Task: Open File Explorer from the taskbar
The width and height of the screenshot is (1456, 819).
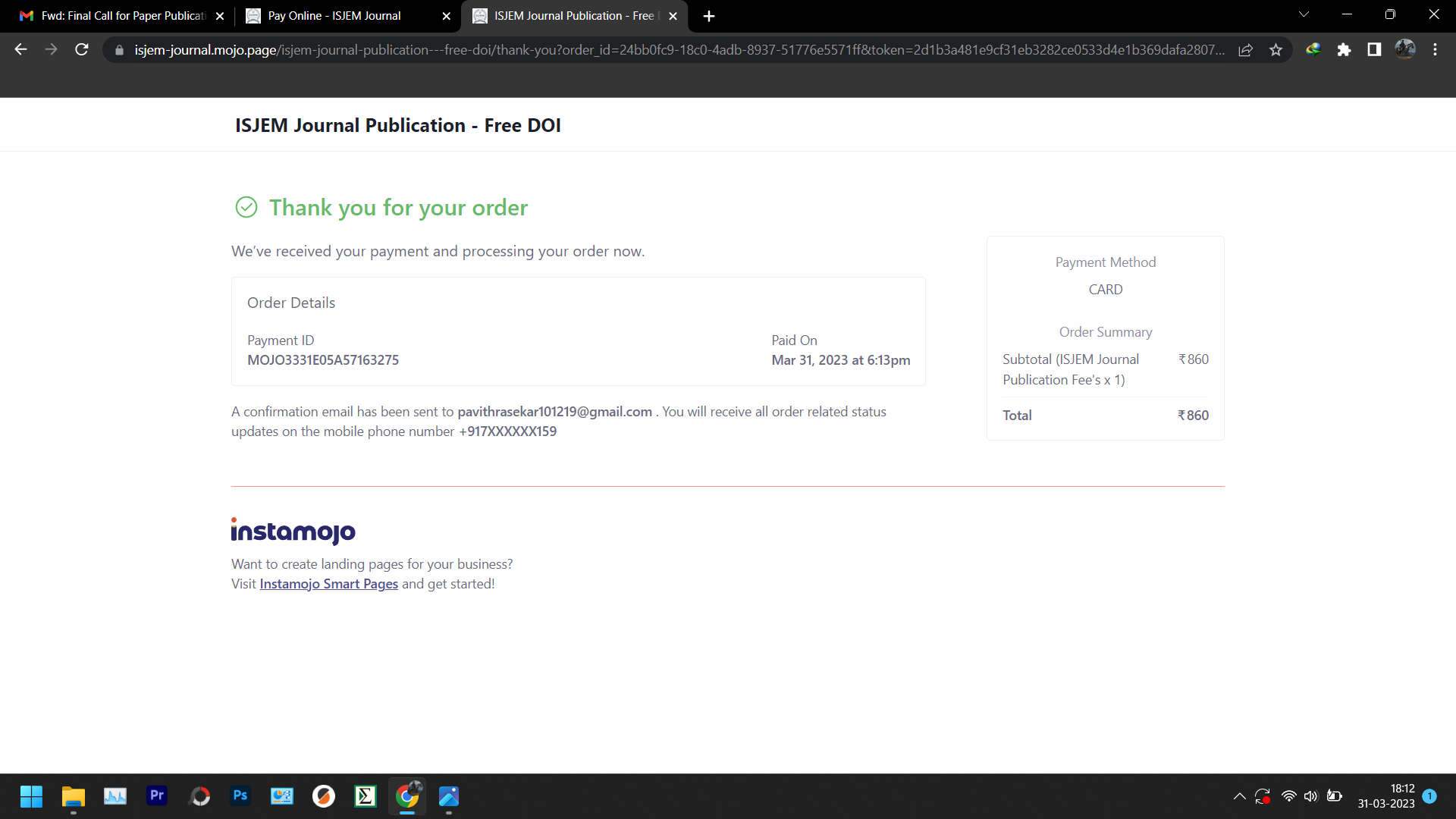Action: [x=74, y=796]
